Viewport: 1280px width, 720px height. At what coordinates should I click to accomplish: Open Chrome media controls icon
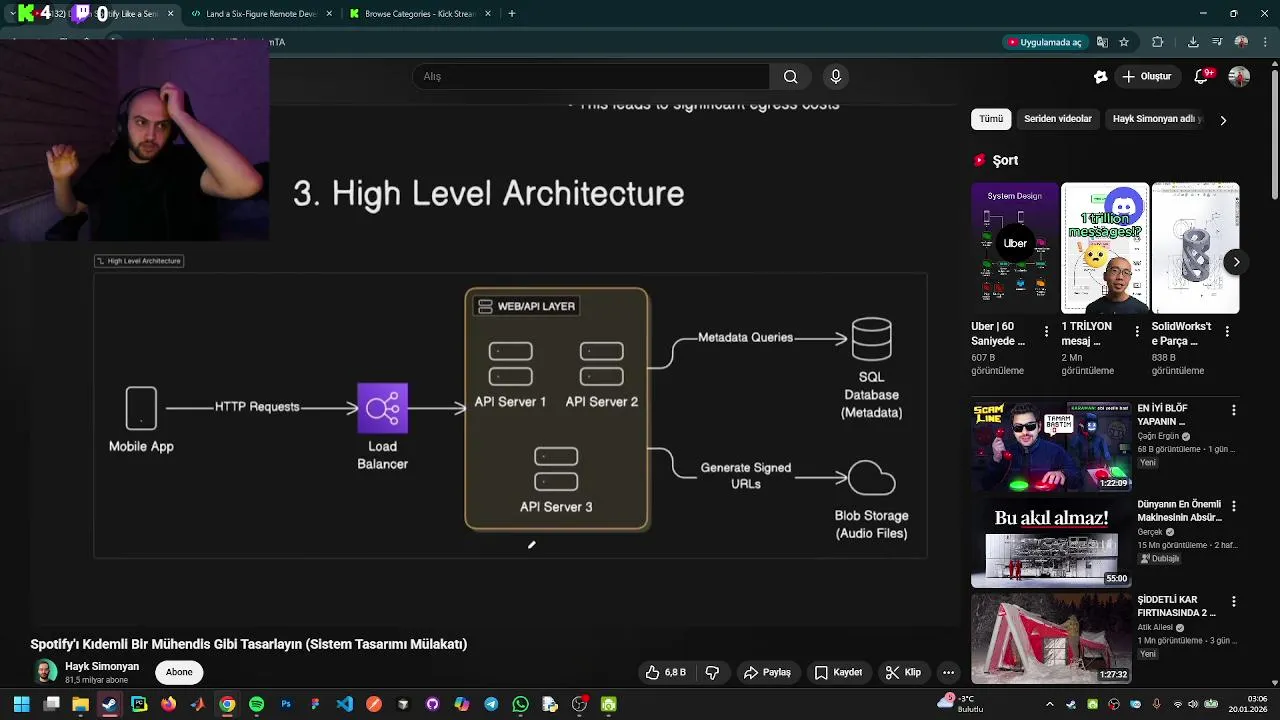pyautogui.click(x=1217, y=42)
